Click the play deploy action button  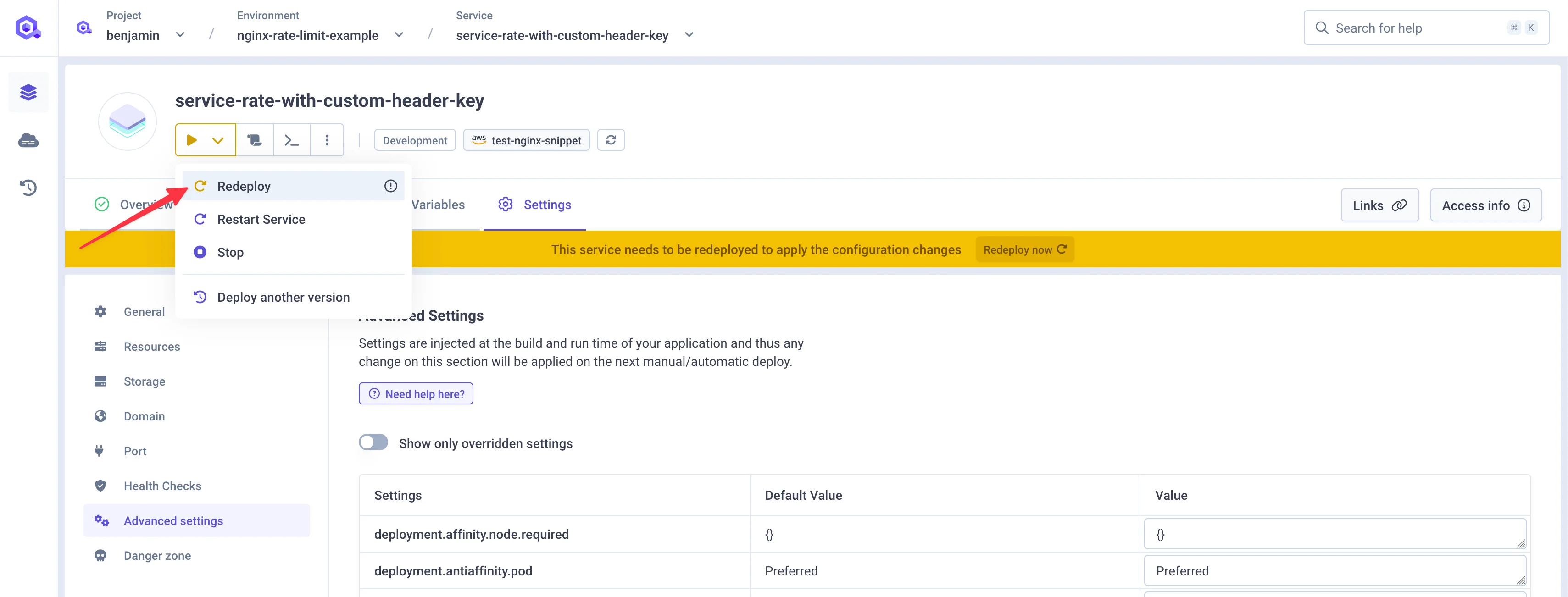[x=192, y=141]
